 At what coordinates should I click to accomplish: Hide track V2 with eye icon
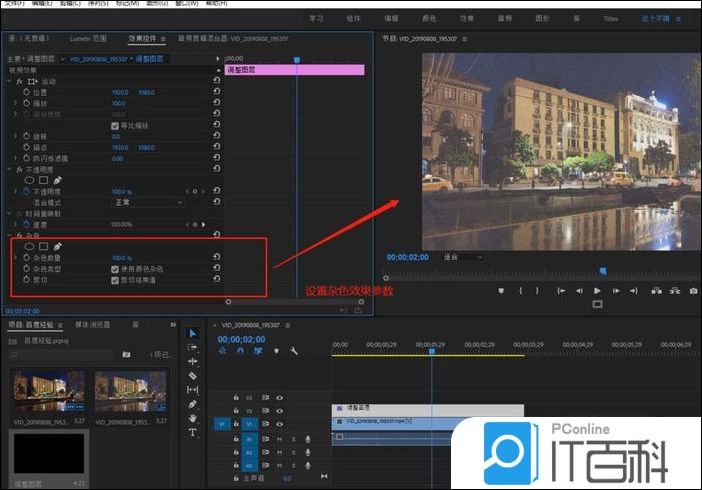point(279,410)
